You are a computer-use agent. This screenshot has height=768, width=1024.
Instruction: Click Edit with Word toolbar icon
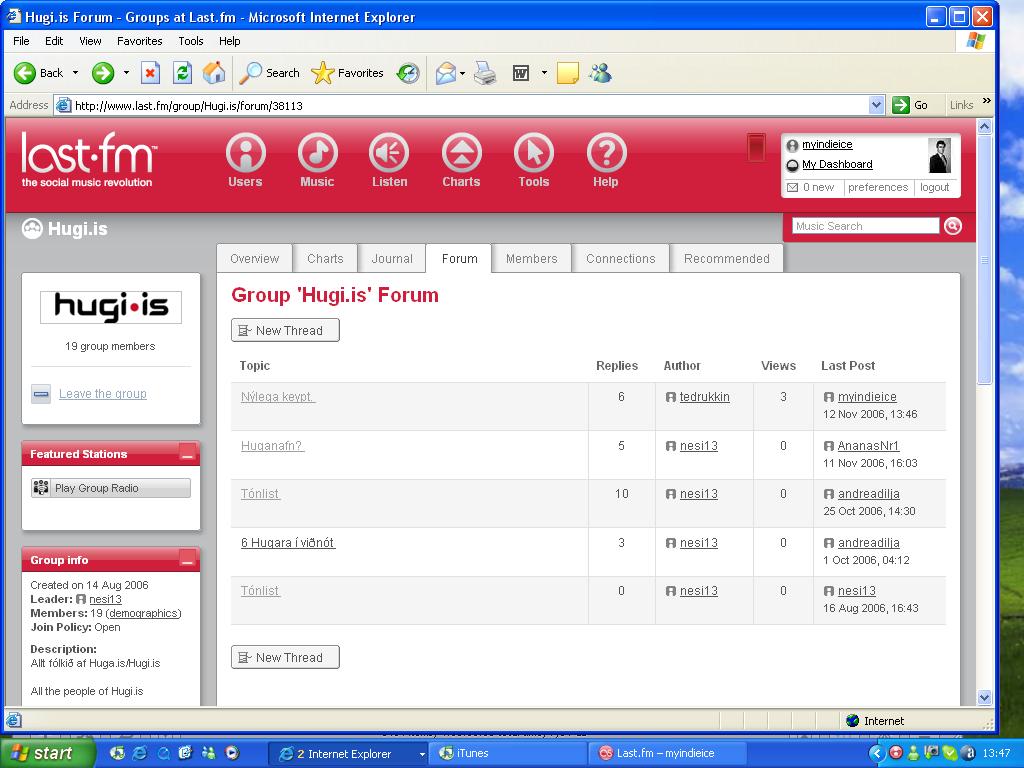pyautogui.click(x=521, y=72)
